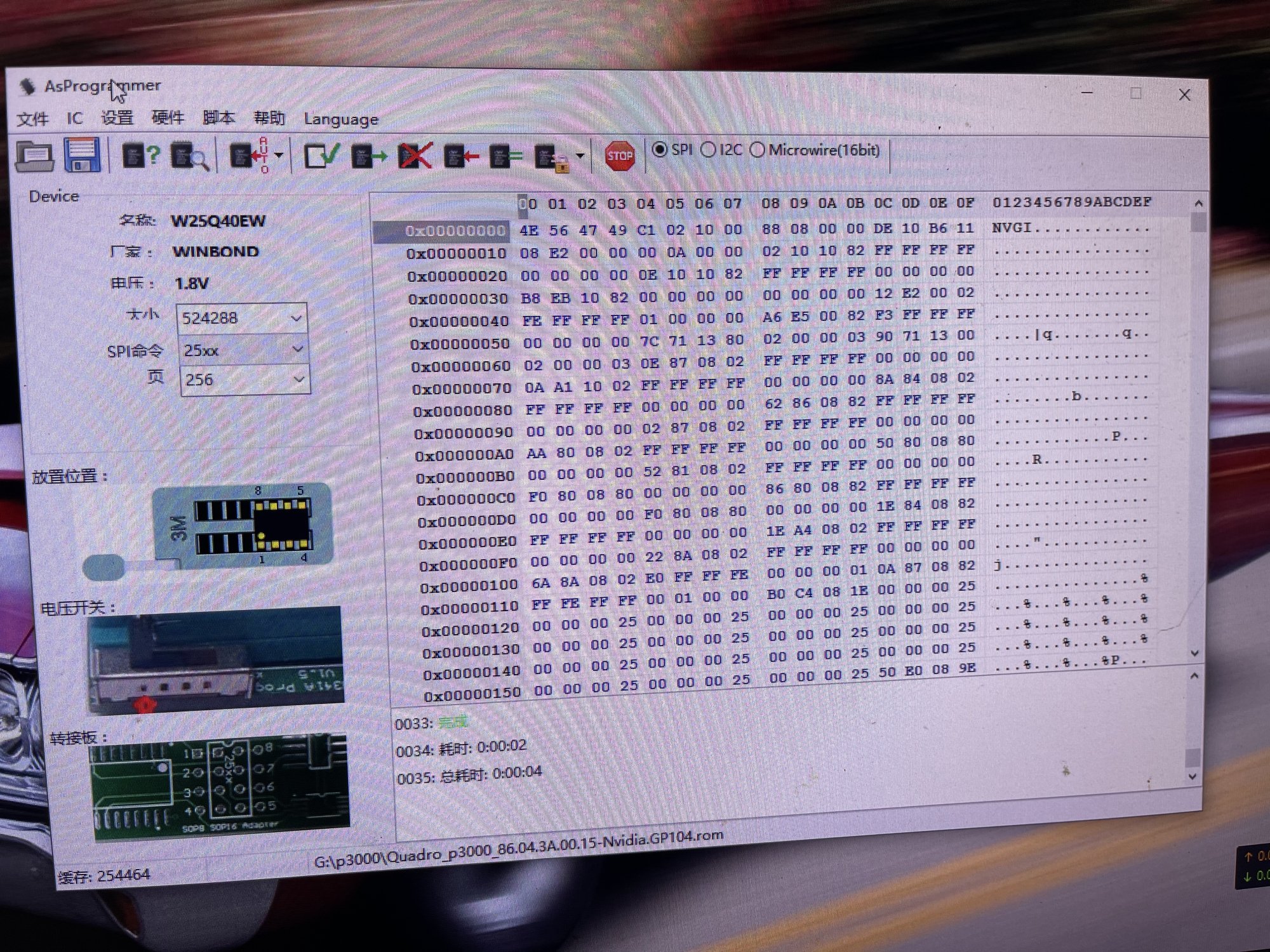This screenshot has height=952, width=1270.
Task: Click the blank check checkmark icon
Action: [x=321, y=156]
